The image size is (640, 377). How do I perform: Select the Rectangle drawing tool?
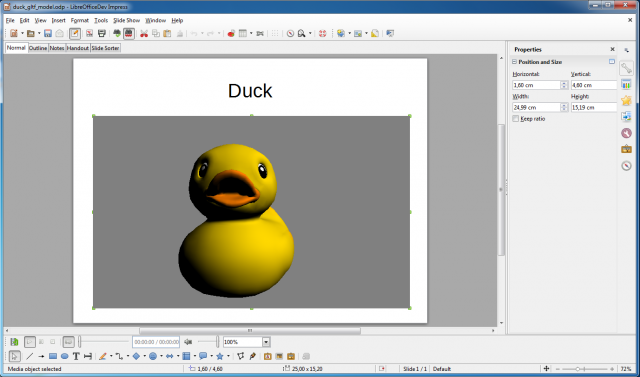pos(53,356)
